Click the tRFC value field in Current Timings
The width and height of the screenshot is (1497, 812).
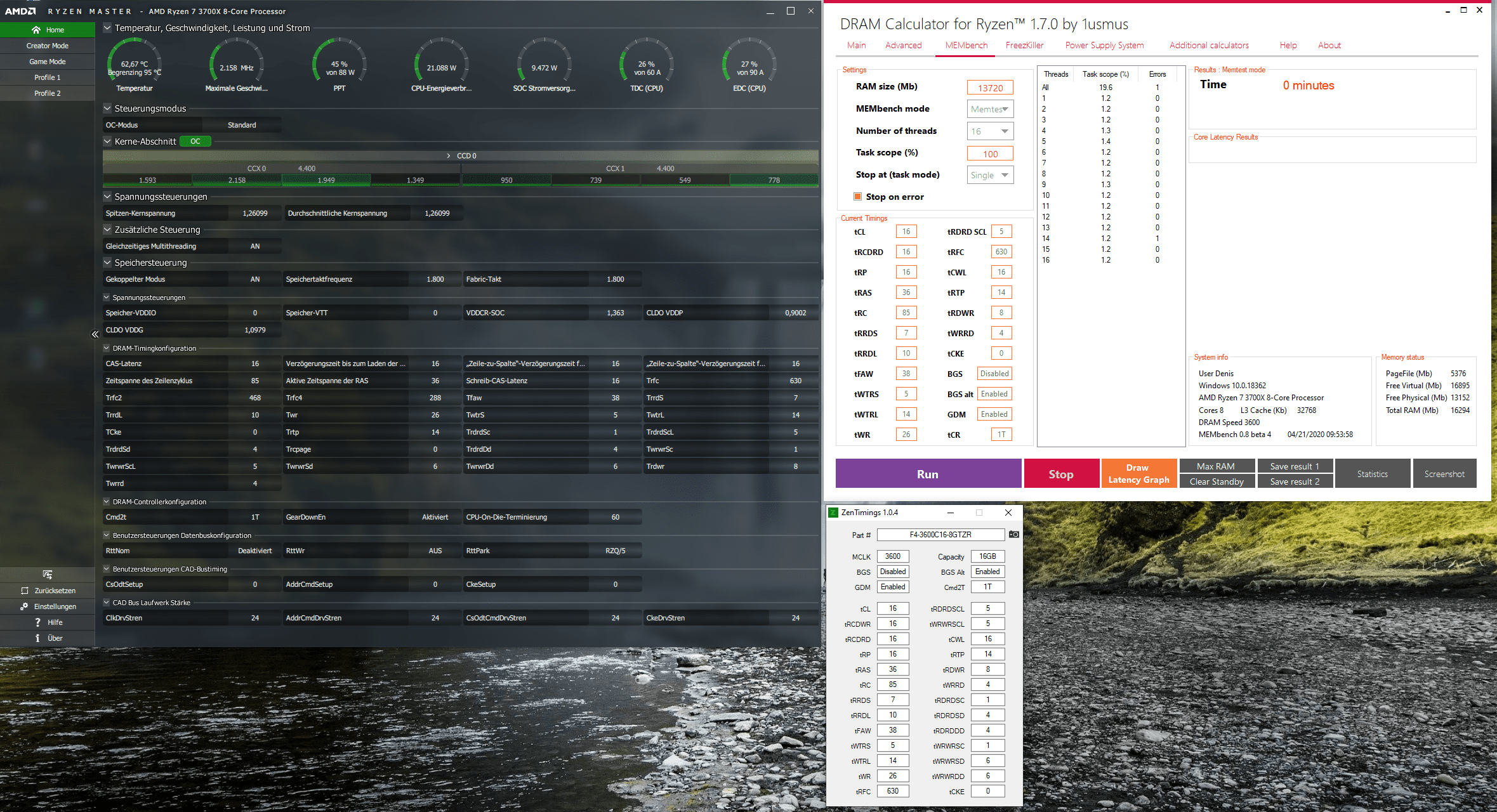pos(1001,252)
